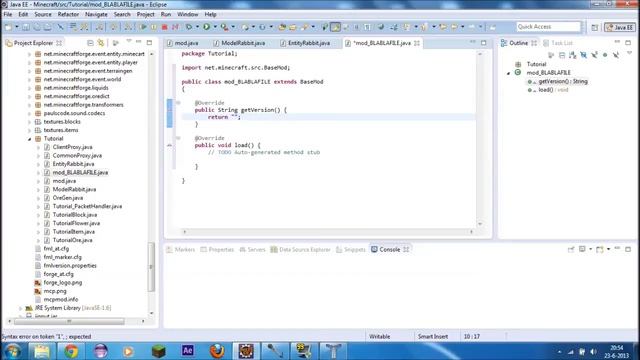Click the Print toolbar icon

tap(48, 27)
